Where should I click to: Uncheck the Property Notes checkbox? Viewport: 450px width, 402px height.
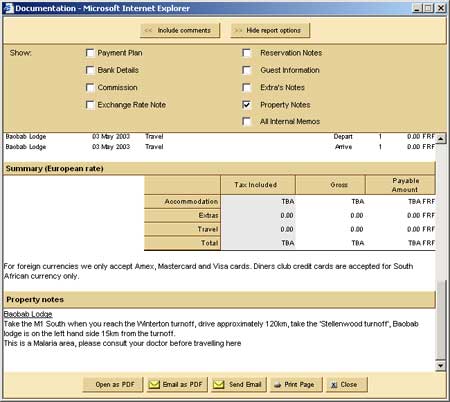pyautogui.click(x=247, y=105)
